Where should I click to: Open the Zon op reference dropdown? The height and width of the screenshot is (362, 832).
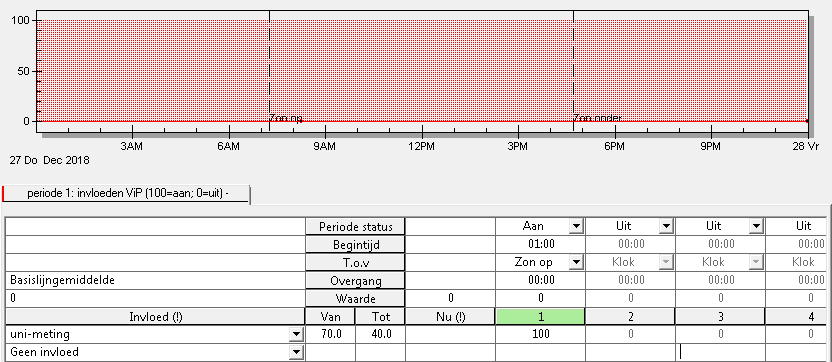click(x=576, y=262)
